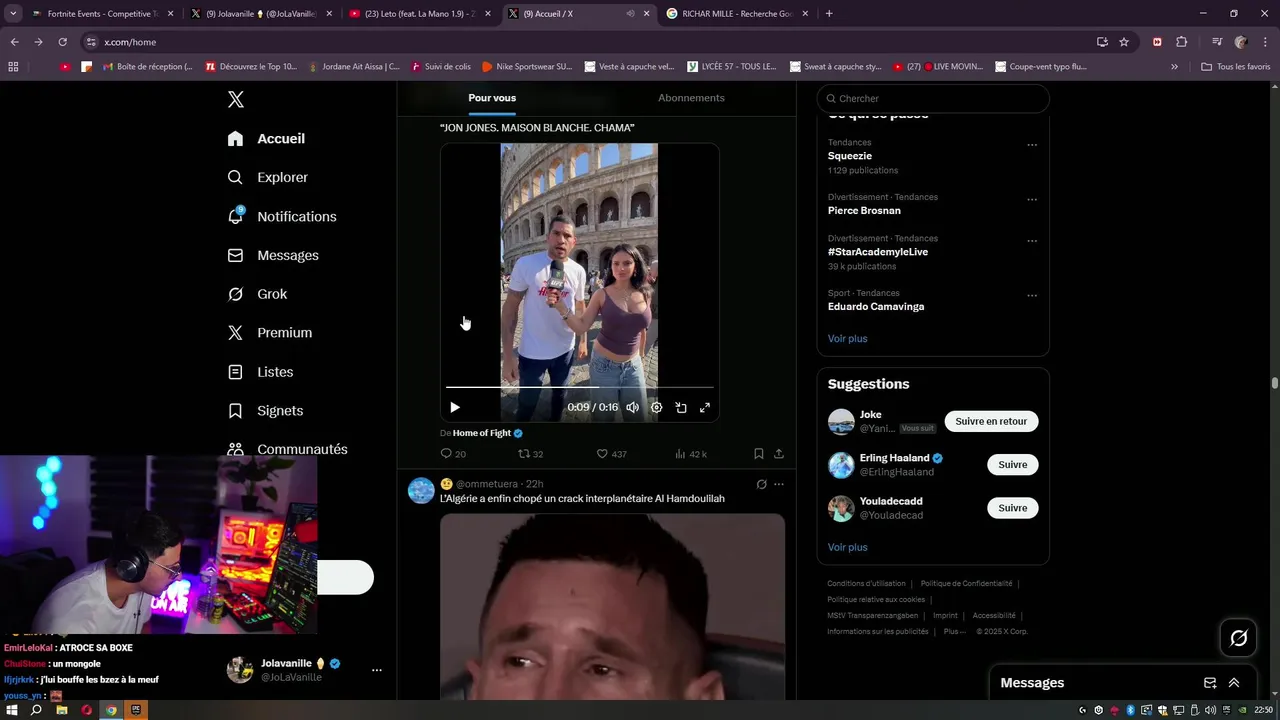Open Signets in the sidebar
Viewport: 1280px width, 720px height.
point(265,411)
